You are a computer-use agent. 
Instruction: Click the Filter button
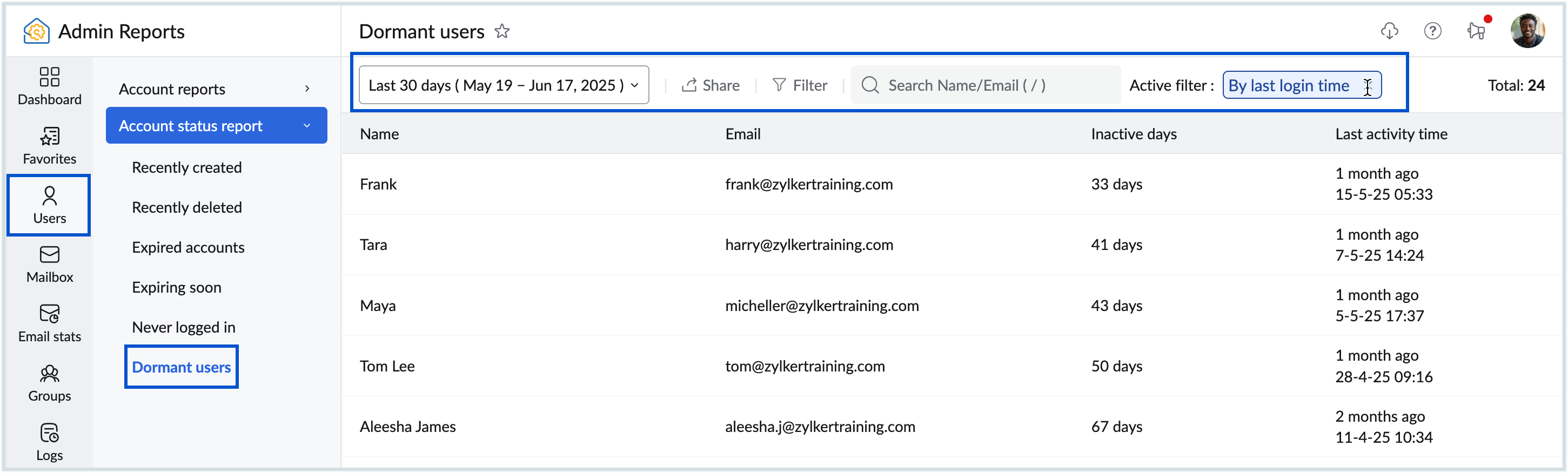tap(799, 85)
